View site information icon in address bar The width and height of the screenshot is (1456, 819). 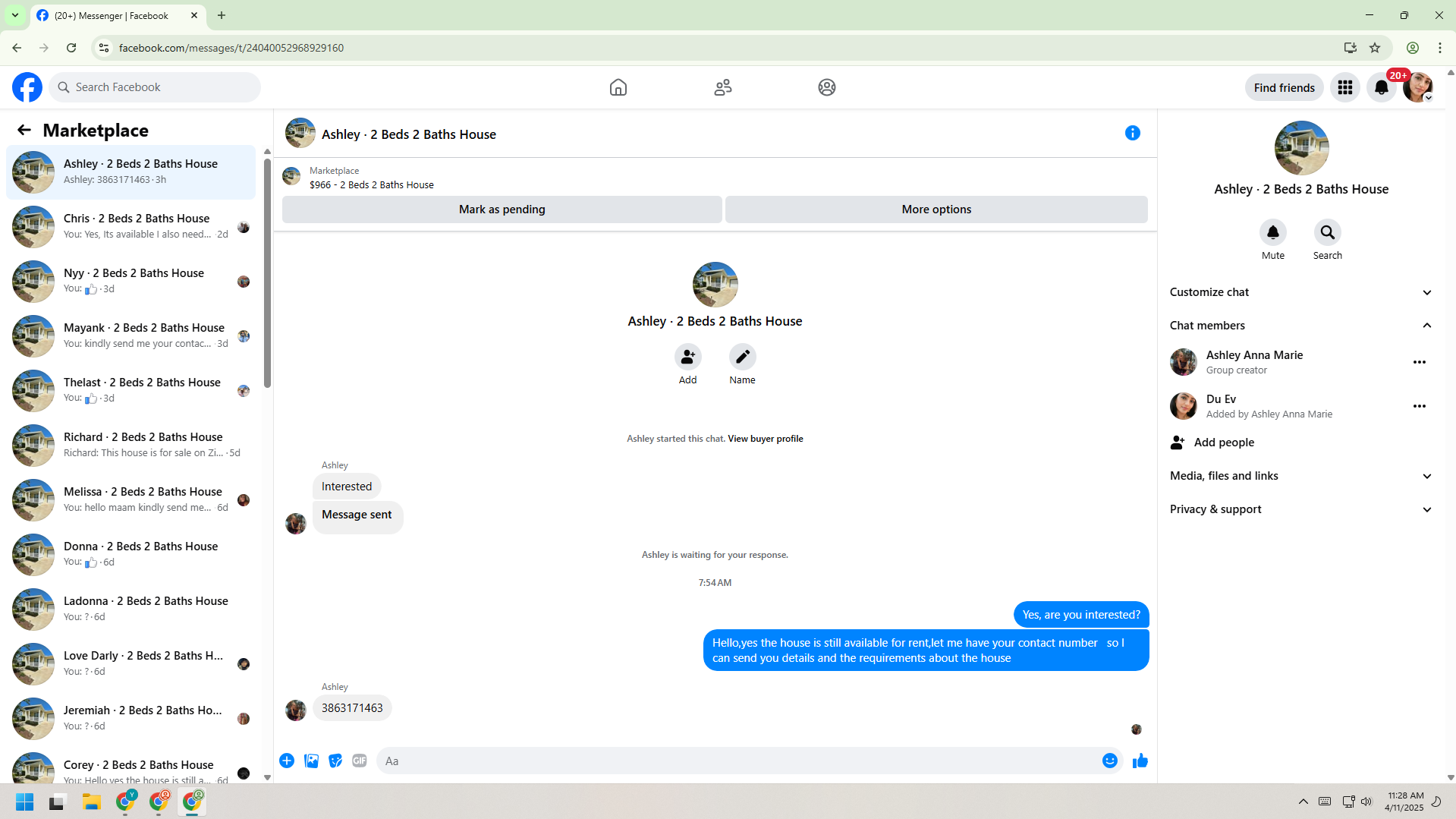point(104,48)
